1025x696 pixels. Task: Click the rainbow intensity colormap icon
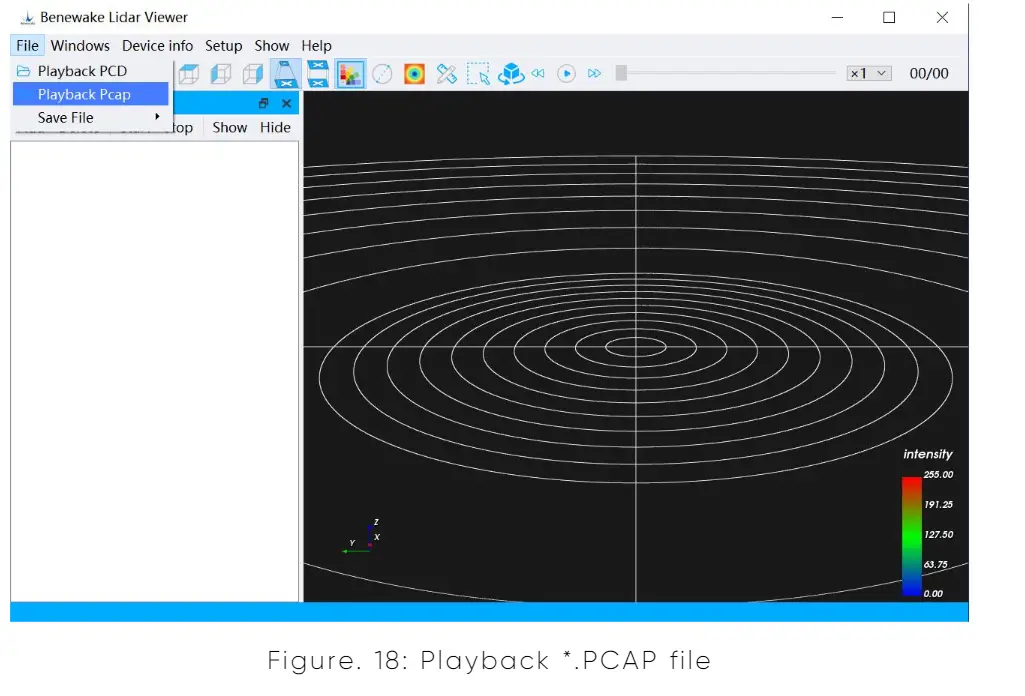tap(414, 74)
